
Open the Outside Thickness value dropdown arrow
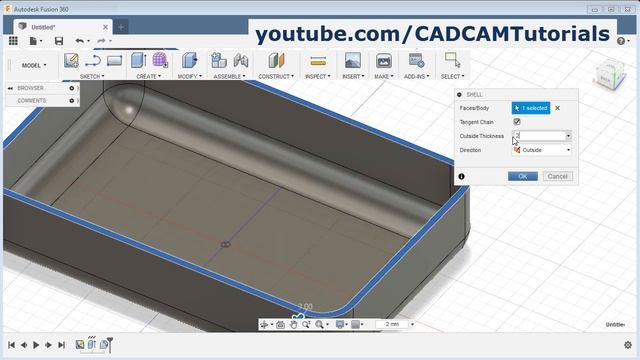[568, 136]
